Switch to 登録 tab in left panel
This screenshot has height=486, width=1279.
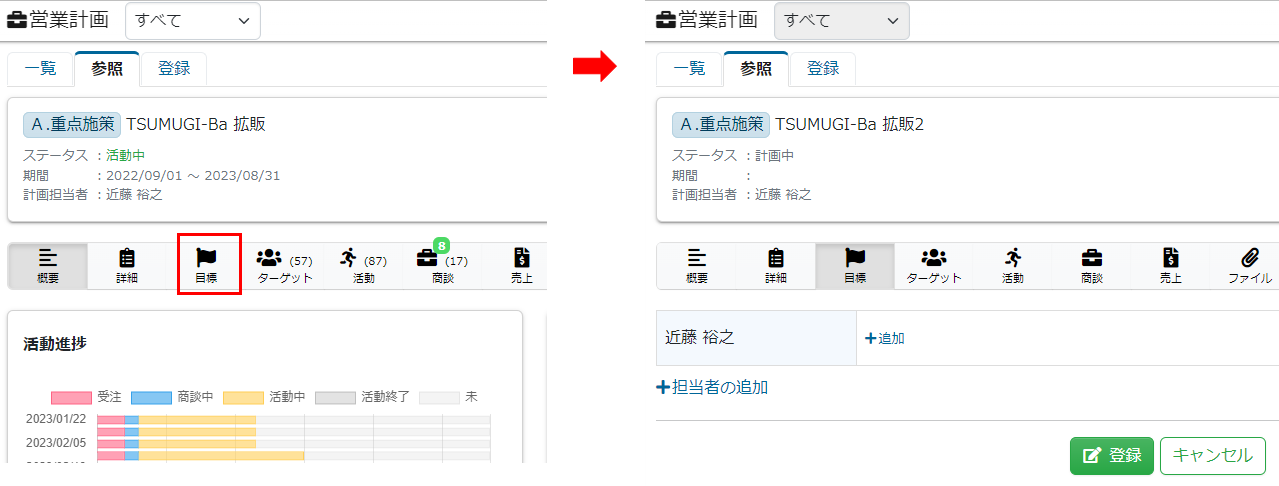(x=174, y=69)
